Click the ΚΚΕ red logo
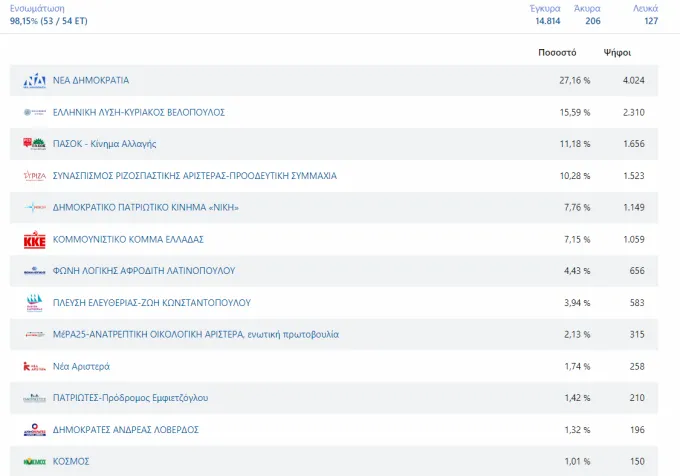This screenshot has height=476, width=680. pos(34,239)
